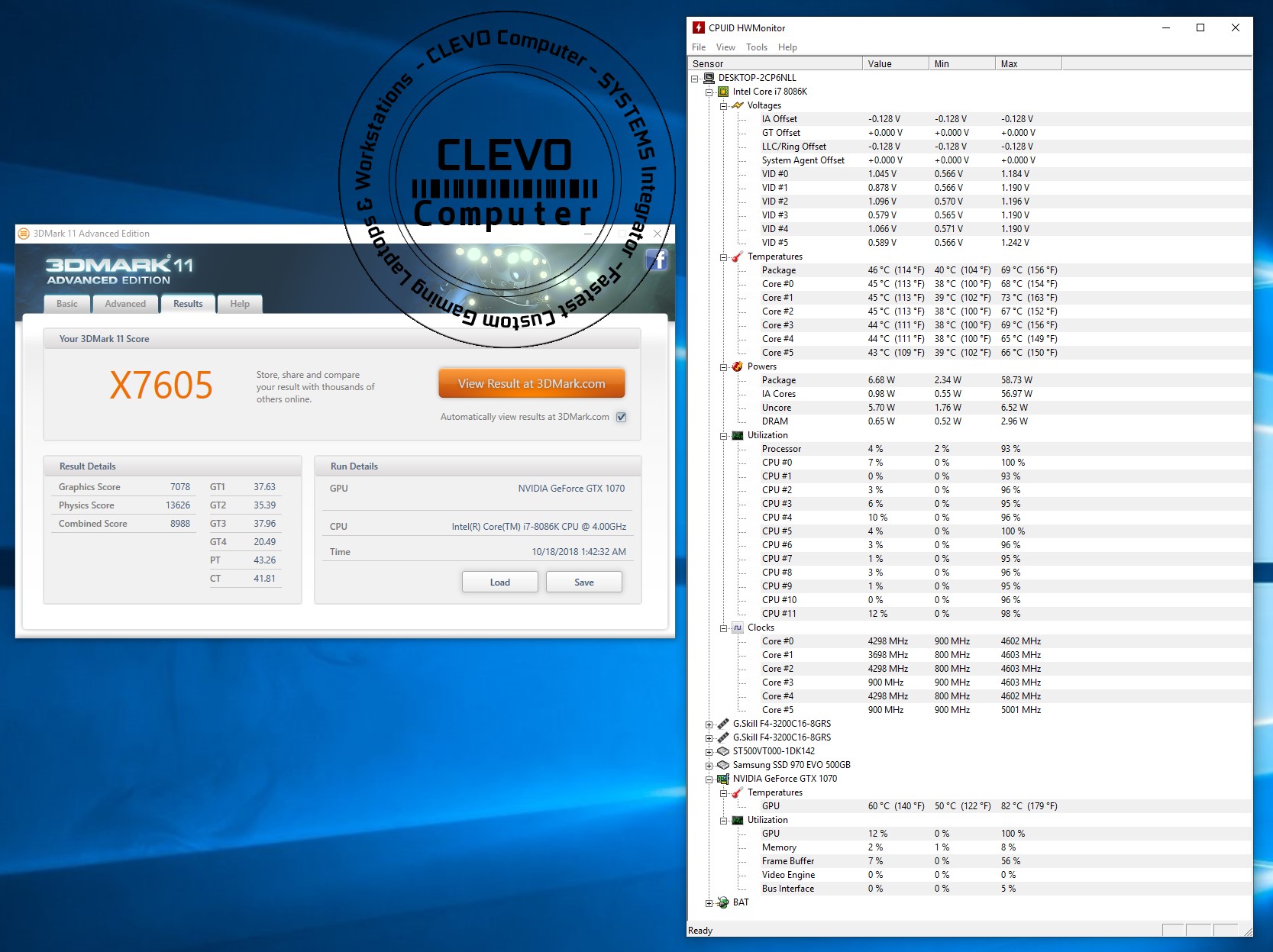Click the Load button in Run Details
The height and width of the screenshot is (952, 1273).
pyautogui.click(x=500, y=582)
